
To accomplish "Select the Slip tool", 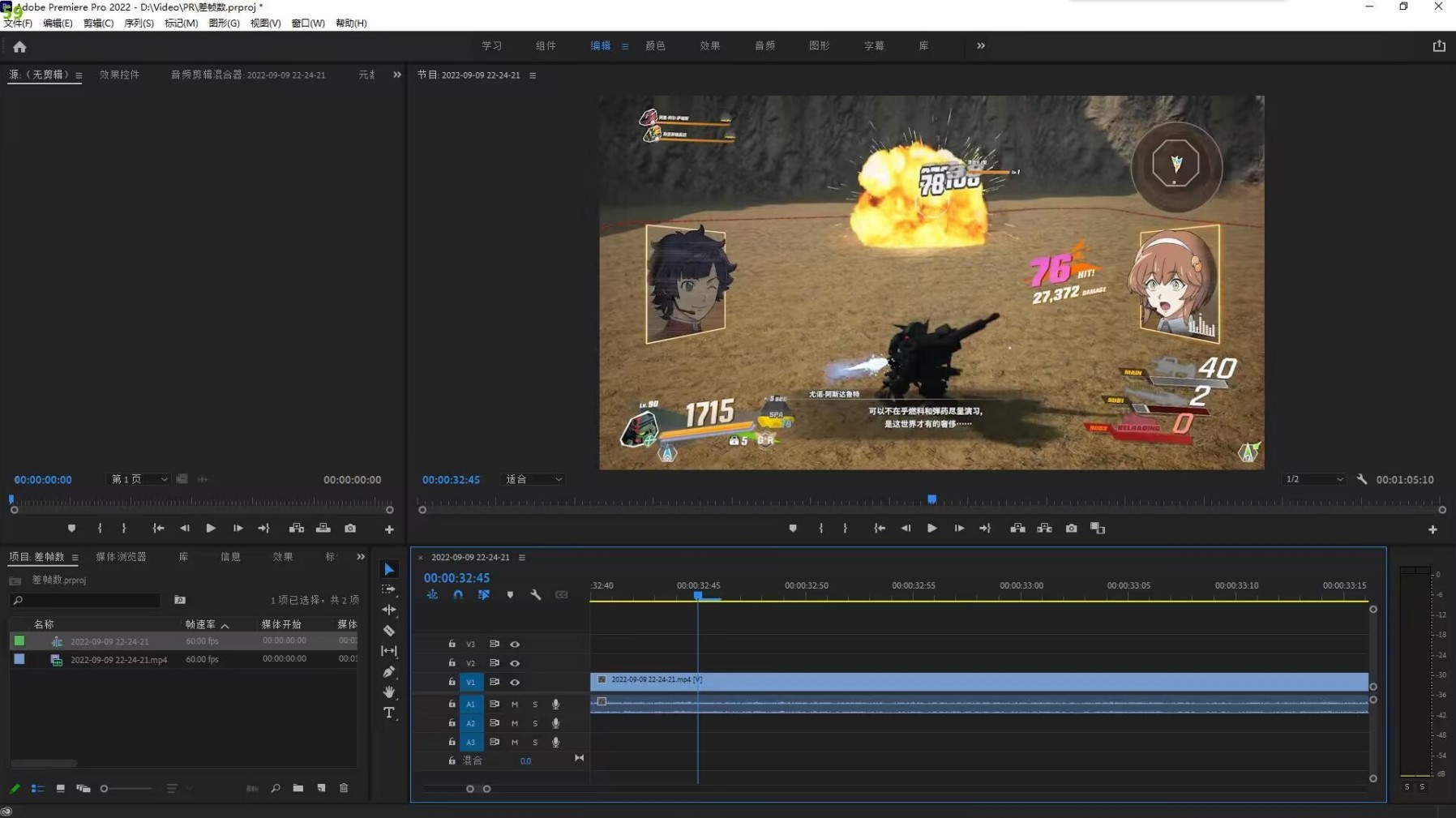I will (x=389, y=651).
